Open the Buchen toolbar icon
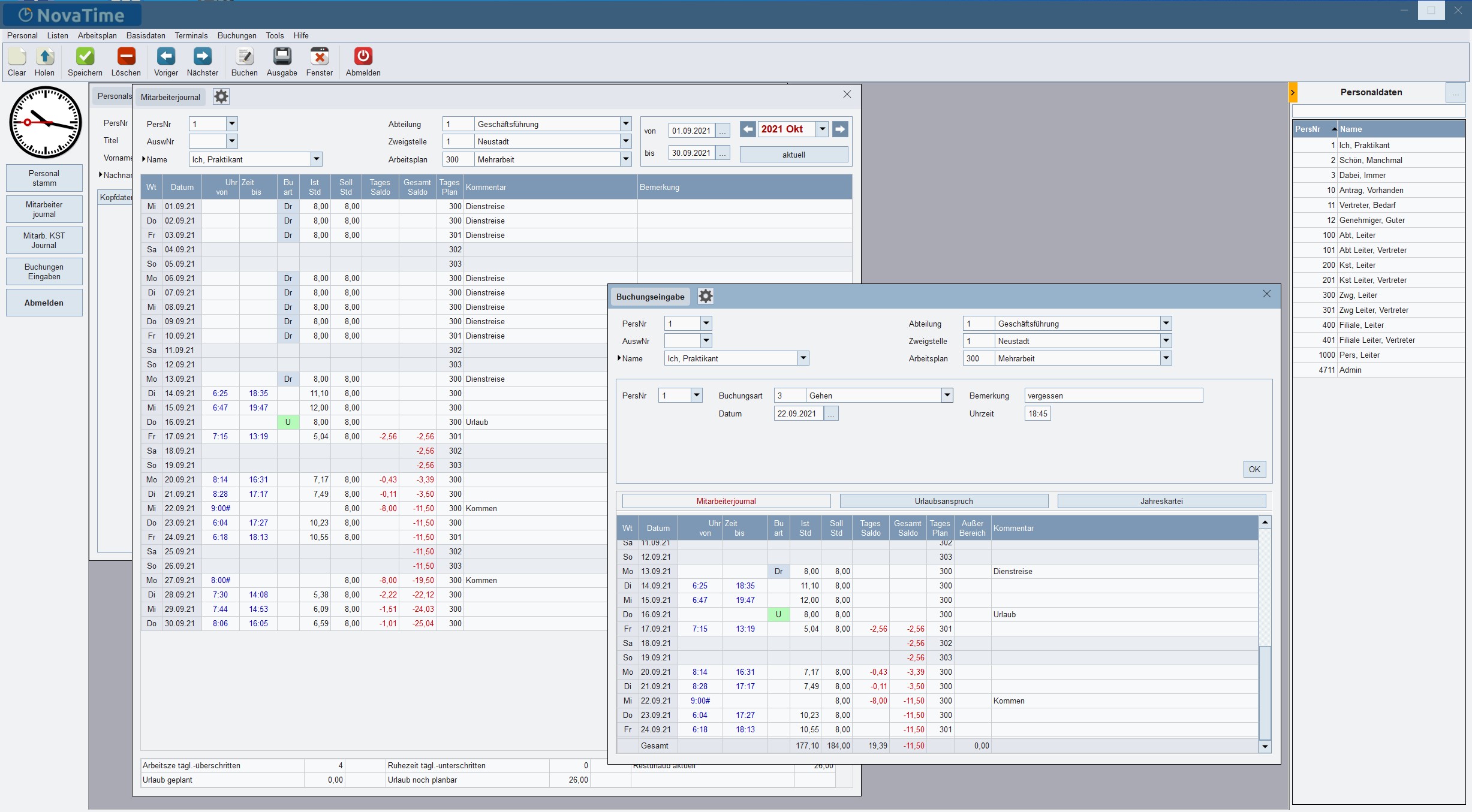This screenshot has height=812, width=1472. click(x=244, y=57)
